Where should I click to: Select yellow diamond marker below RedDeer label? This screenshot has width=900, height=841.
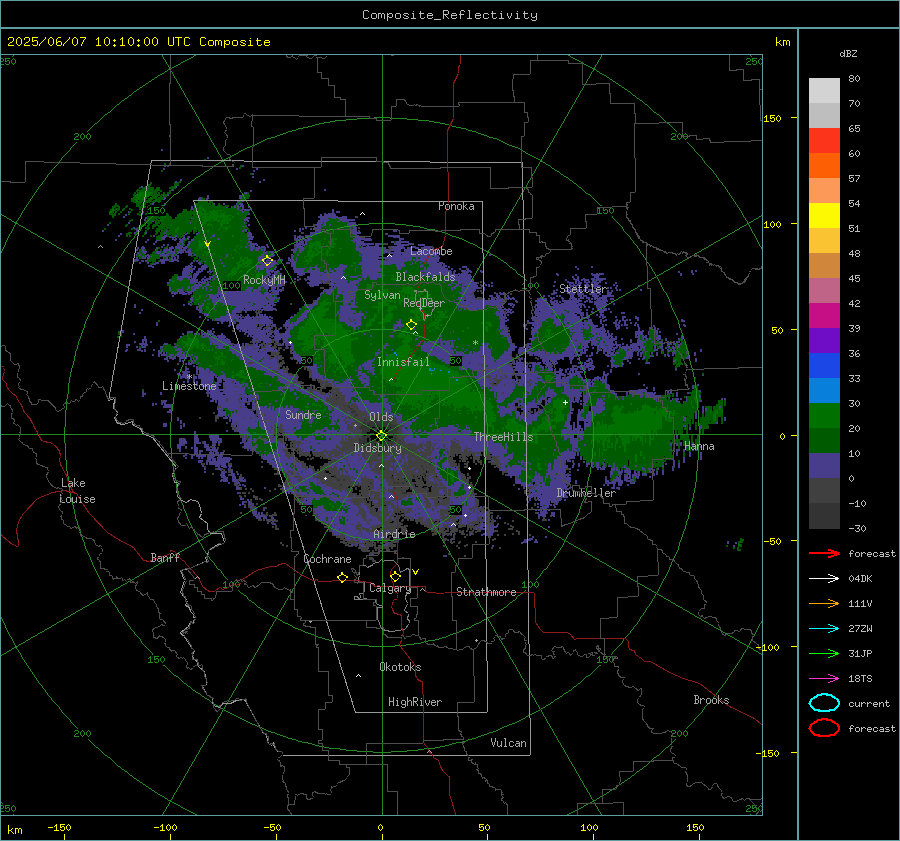[412, 325]
